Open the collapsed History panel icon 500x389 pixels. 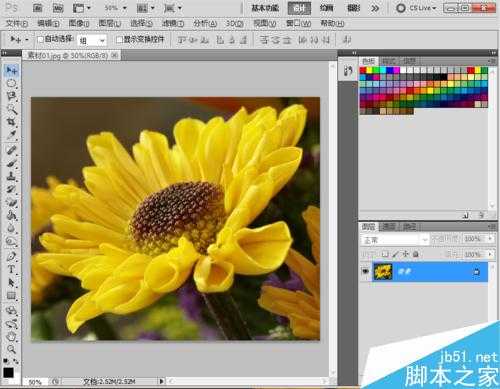pyautogui.click(x=348, y=70)
